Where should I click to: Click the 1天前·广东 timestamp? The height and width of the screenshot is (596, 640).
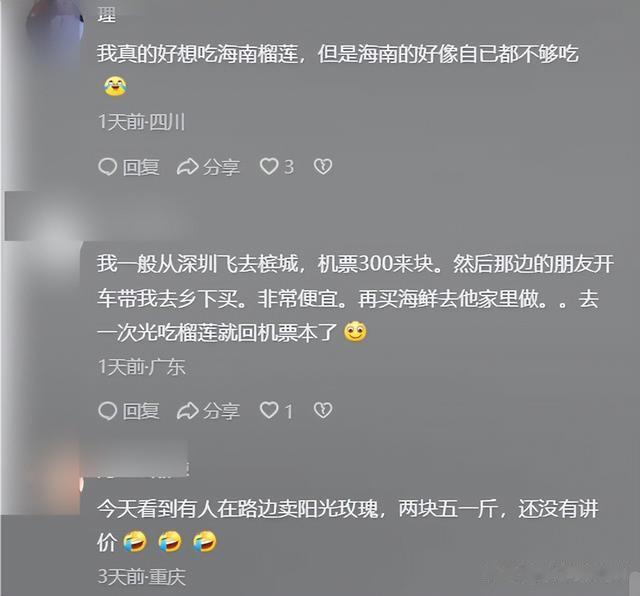coord(142,367)
